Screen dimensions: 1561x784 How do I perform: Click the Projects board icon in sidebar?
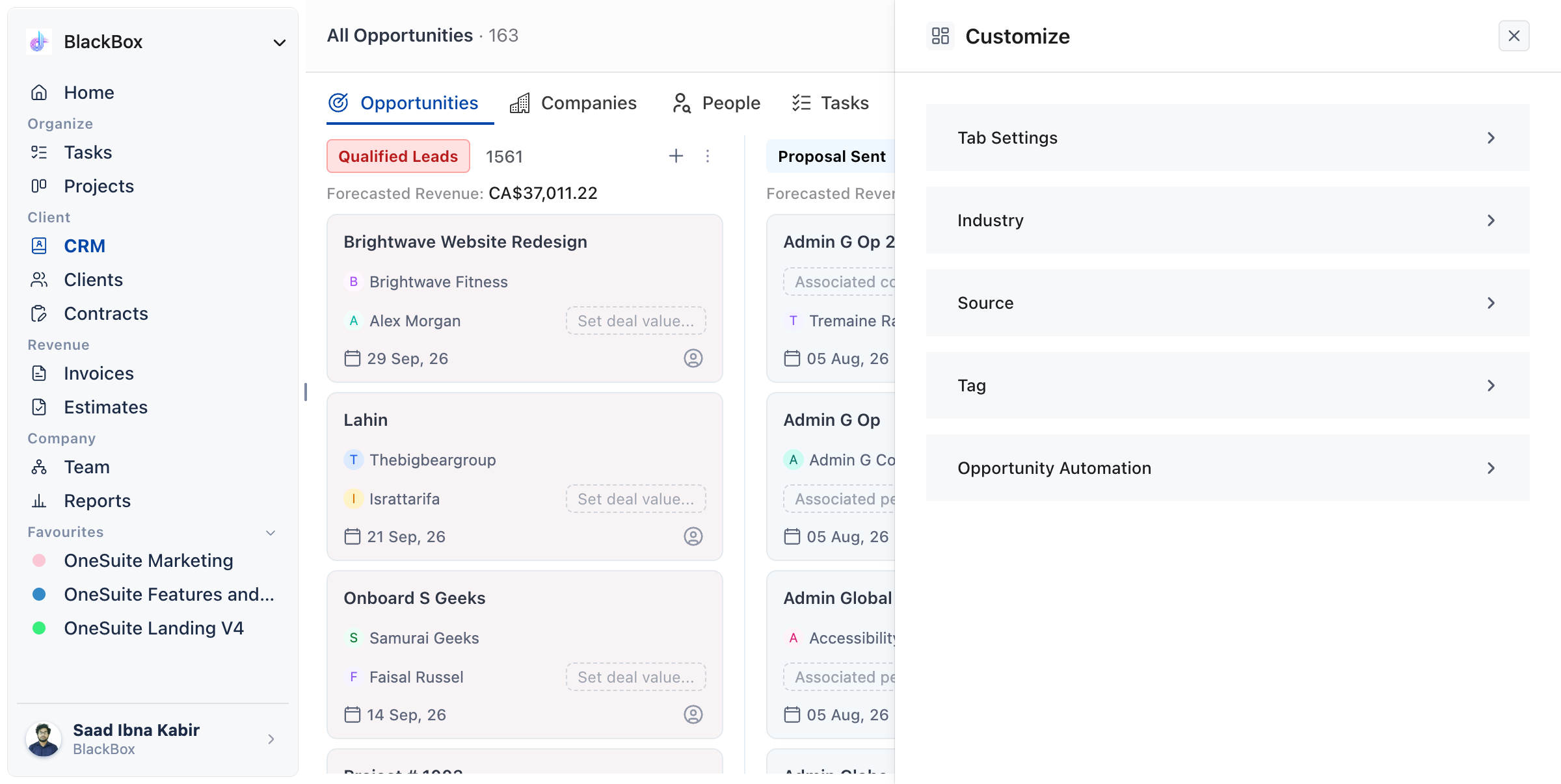[x=39, y=186]
